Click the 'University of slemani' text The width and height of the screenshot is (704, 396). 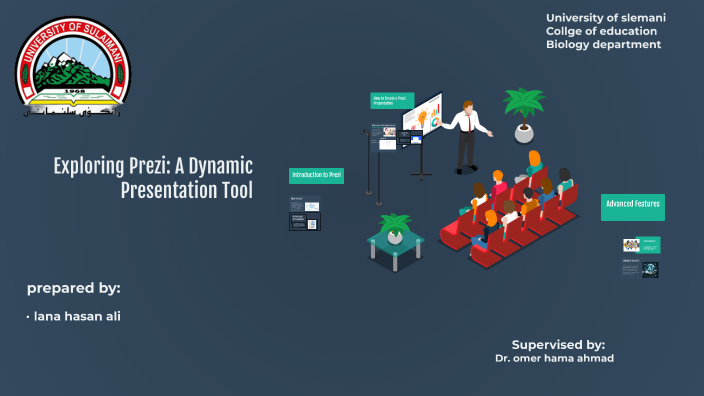coord(606,18)
